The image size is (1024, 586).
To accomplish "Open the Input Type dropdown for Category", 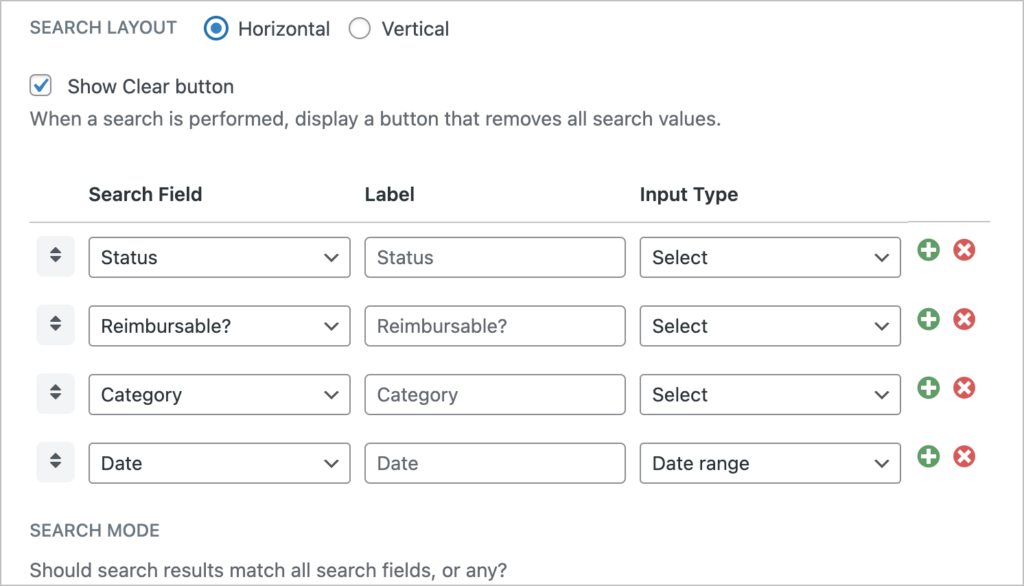I will click(769, 394).
